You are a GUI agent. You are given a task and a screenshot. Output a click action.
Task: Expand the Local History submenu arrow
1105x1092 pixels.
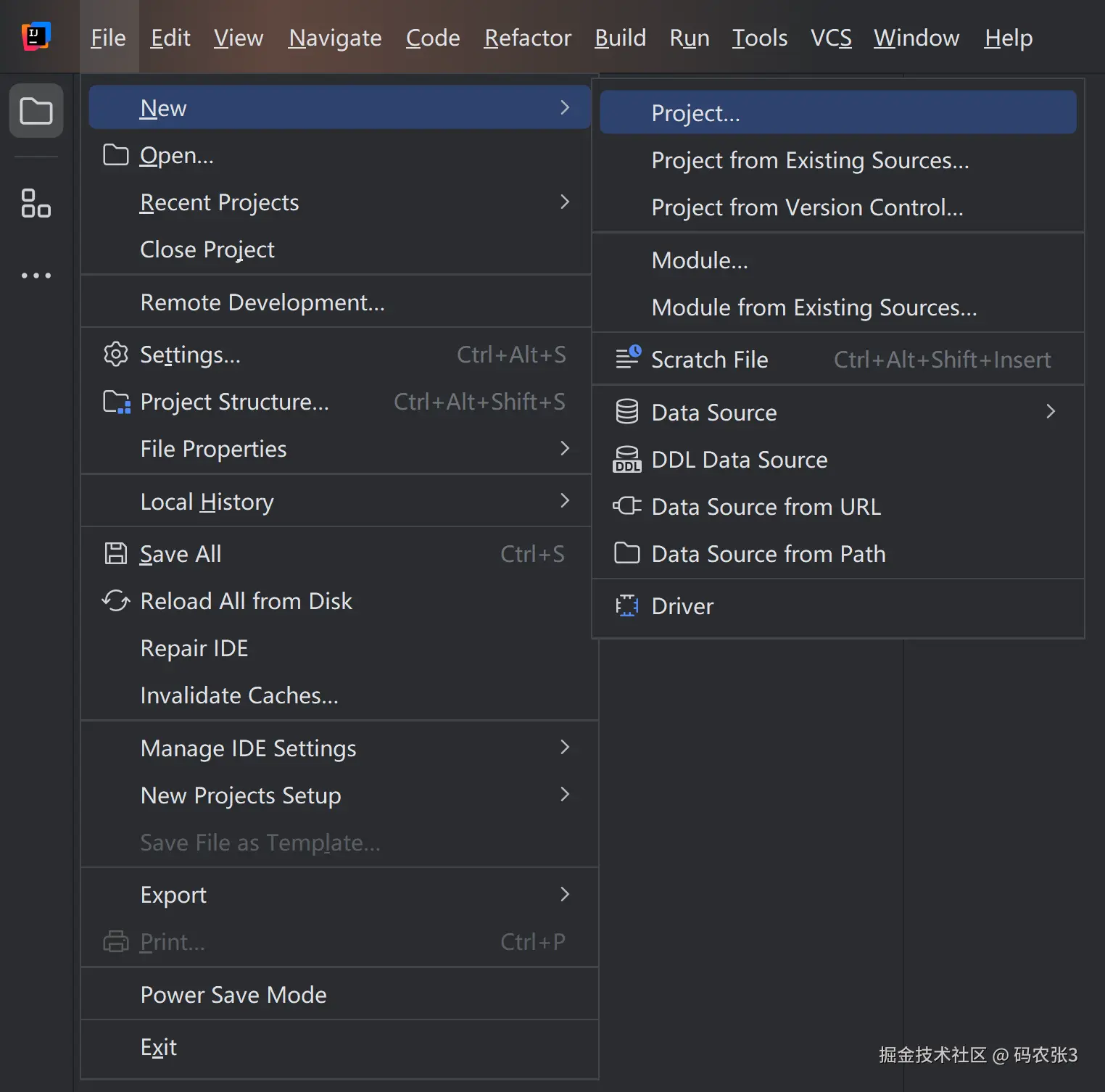[x=565, y=501]
